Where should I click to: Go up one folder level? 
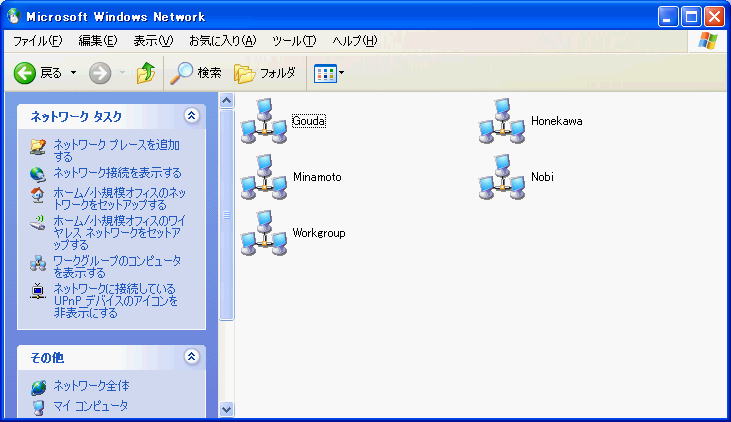coord(146,73)
